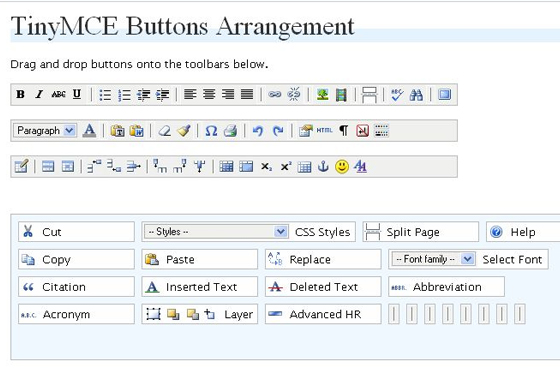This screenshot has width=560, height=368.
Task: Select the Advanced HR button
Action: [x=323, y=314]
